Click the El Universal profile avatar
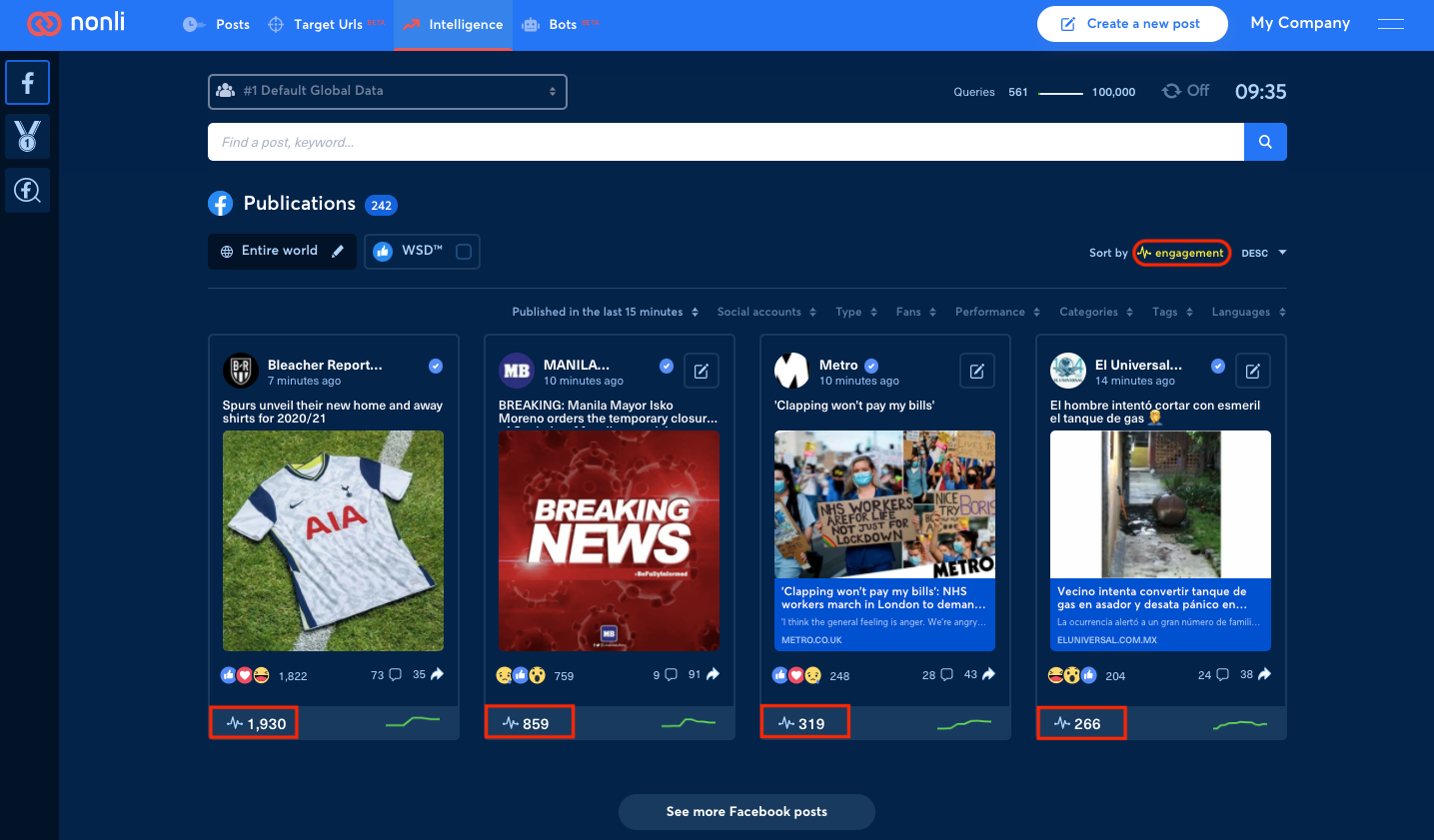Screen dimensions: 1434x840 point(1068,371)
